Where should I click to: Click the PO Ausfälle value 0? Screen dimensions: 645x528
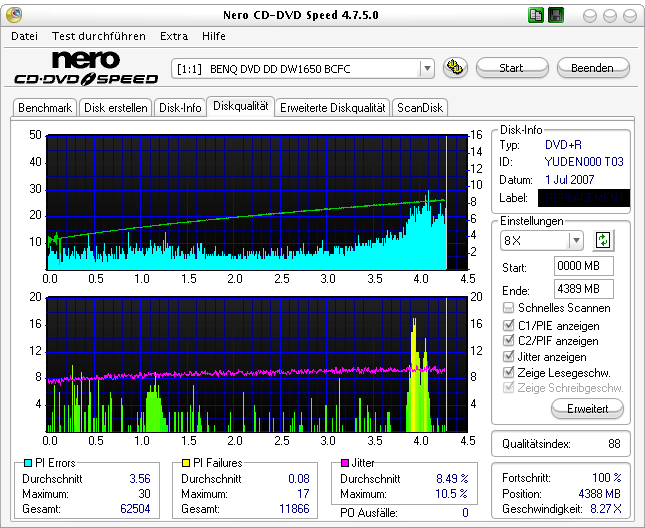[465, 513]
